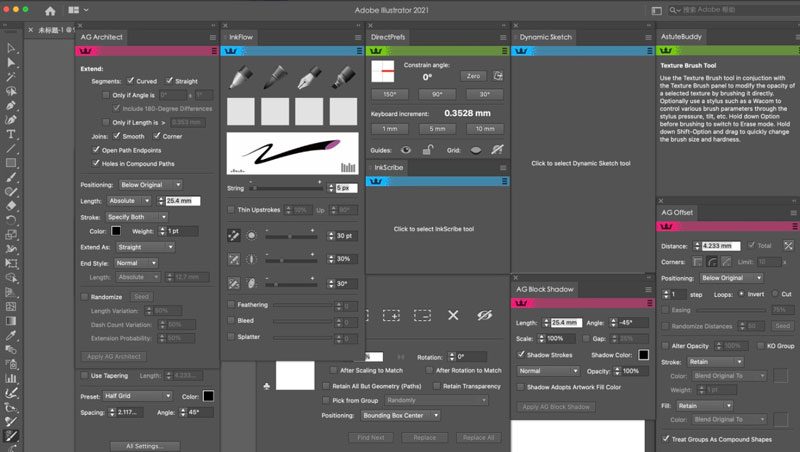Click the club symbol icon beside white thumbnail
The image size is (800, 452).
click(x=266, y=386)
